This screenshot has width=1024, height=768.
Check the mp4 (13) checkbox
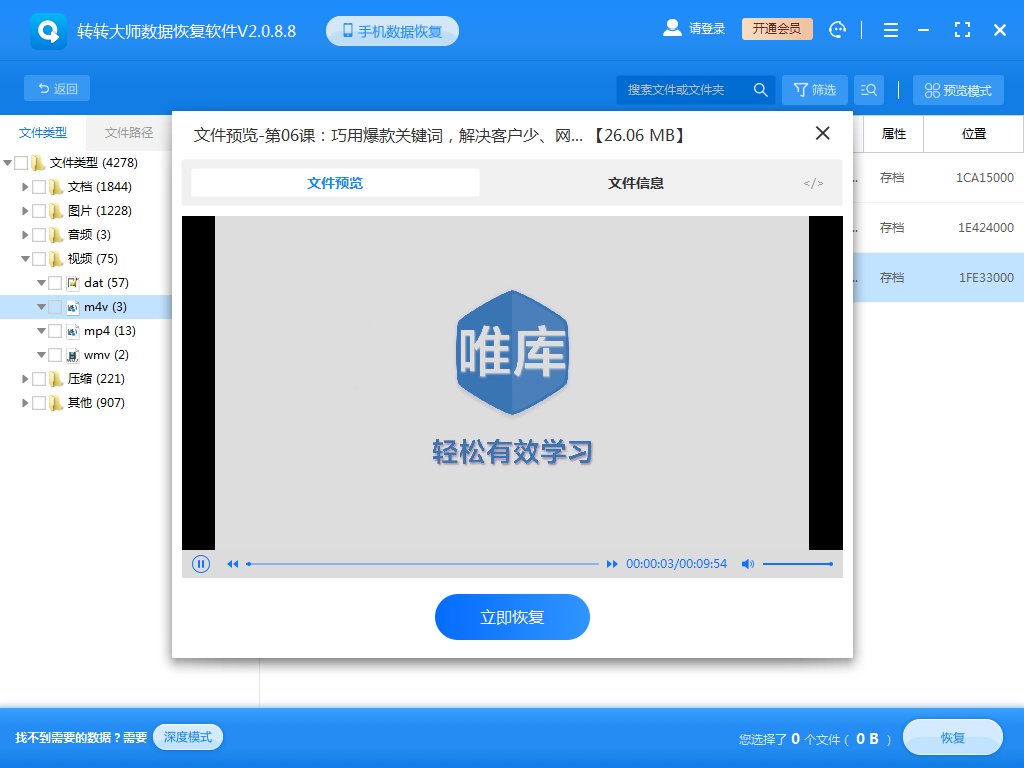(x=56, y=331)
